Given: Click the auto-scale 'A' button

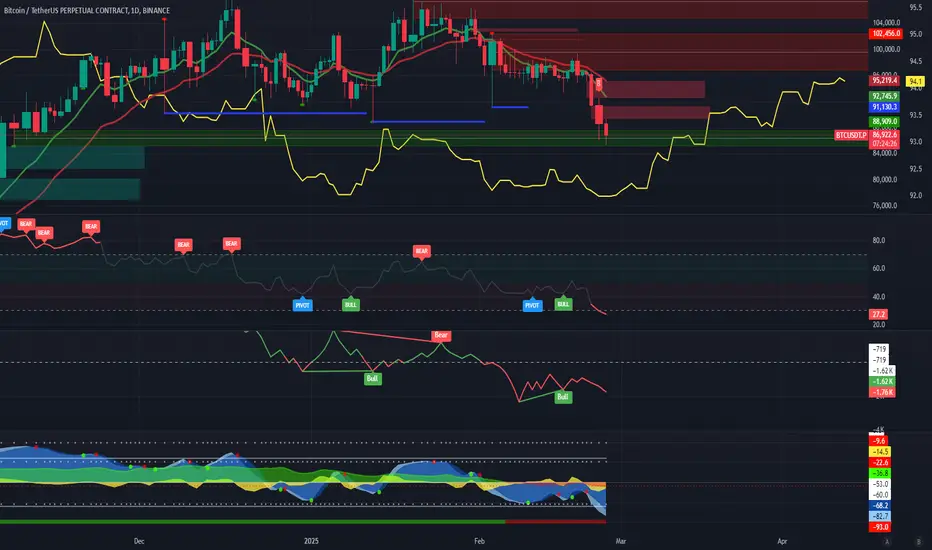Looking at the screenshot, I should pos(887,542).
